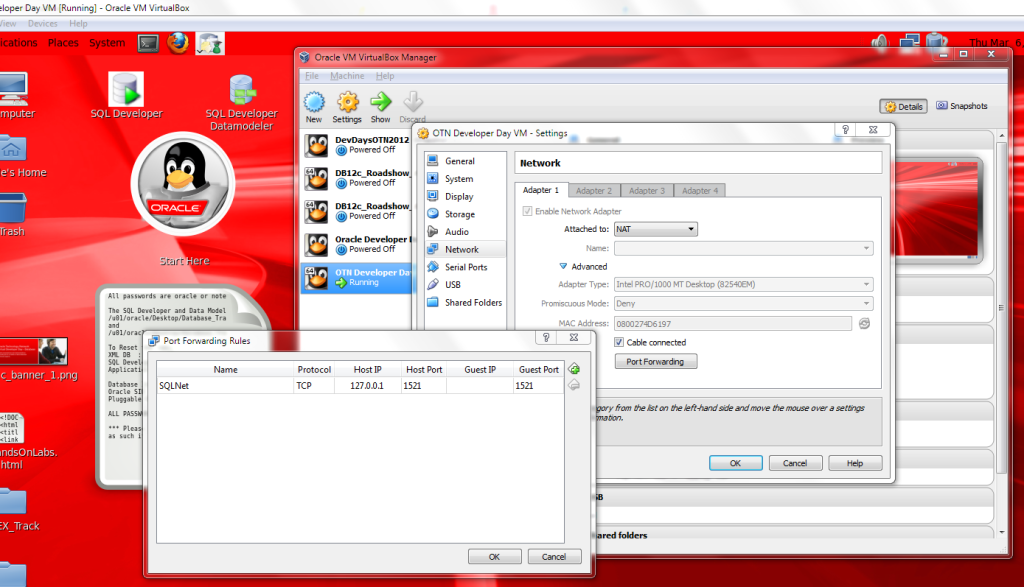Open the SQL developer panel launcher icon
Image resolution: width=1024 pixels, height=587 pixels.
[x=210, y=43]
